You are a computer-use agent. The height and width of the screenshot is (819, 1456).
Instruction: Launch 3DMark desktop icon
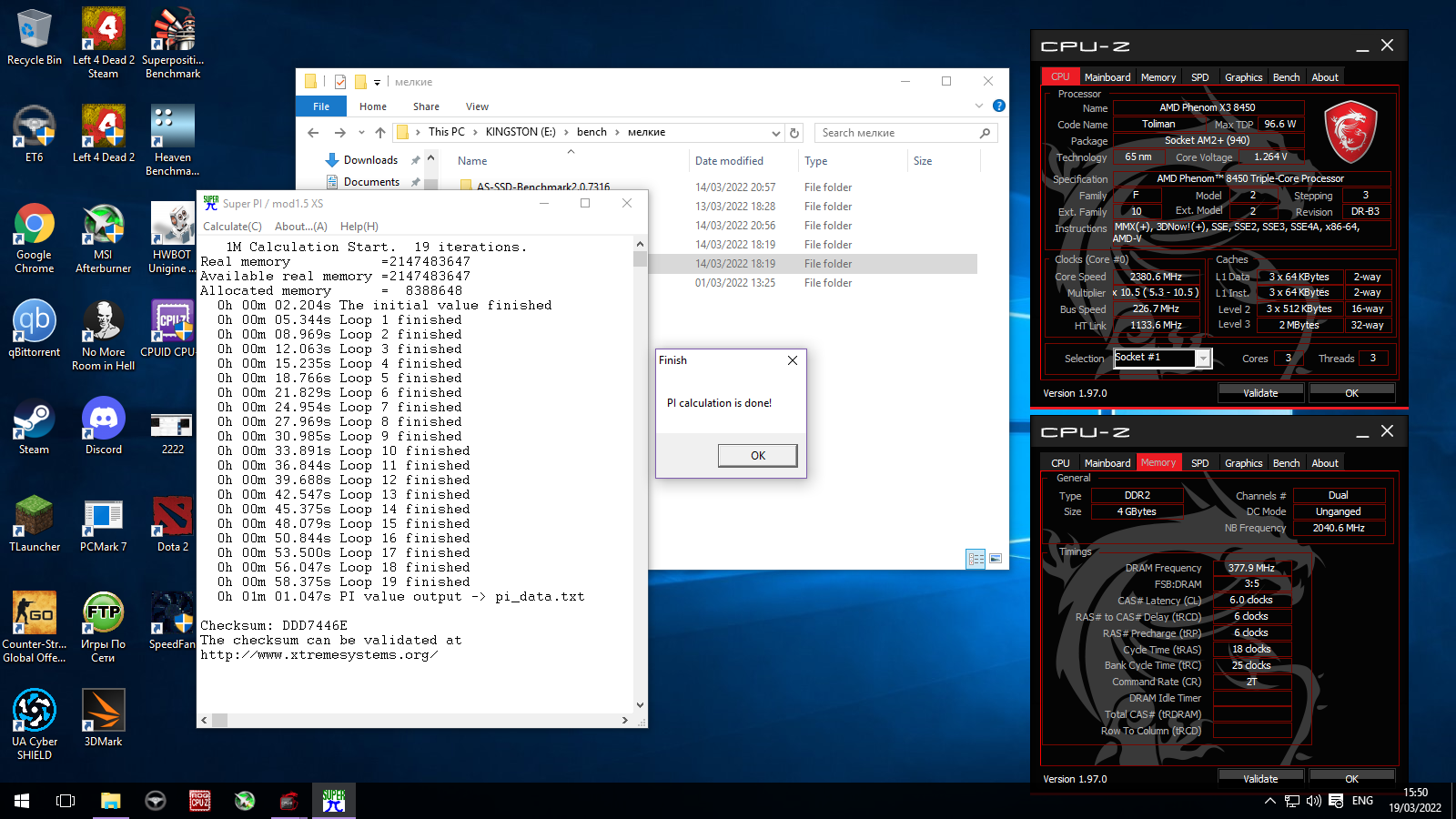coord(104,718)
